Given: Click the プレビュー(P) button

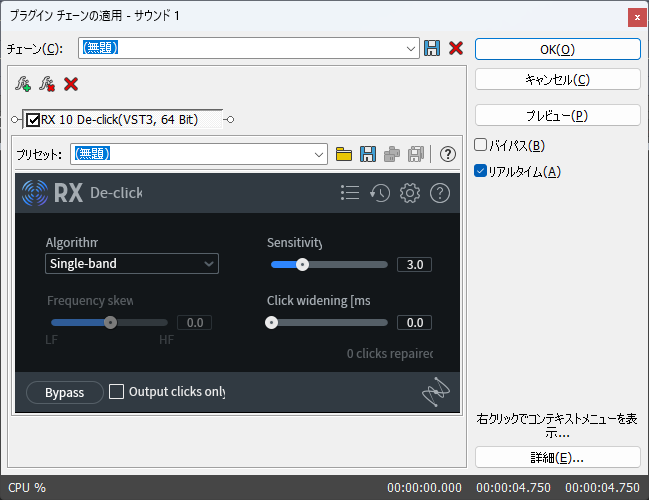Looking at the screenshot, I should click(558, 115).
